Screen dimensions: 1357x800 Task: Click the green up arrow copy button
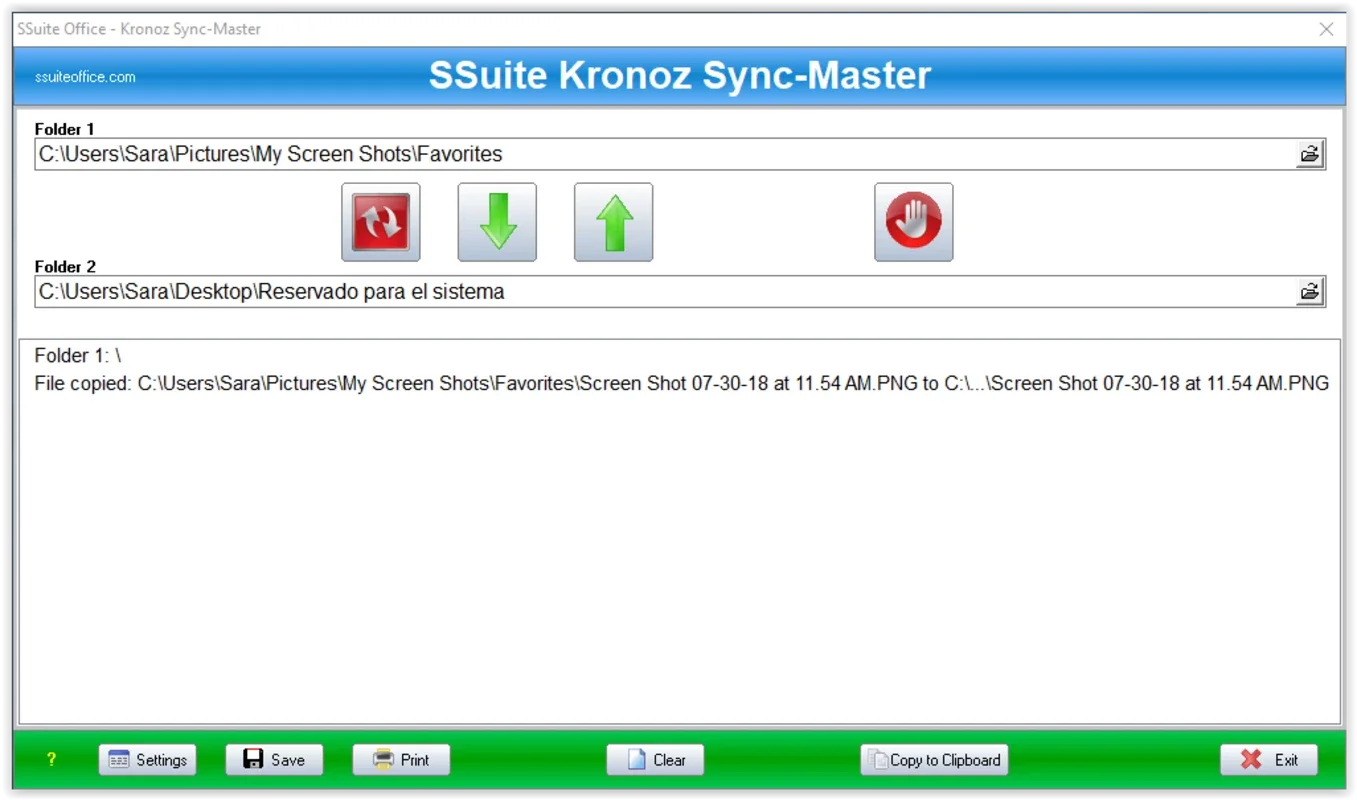614,222
